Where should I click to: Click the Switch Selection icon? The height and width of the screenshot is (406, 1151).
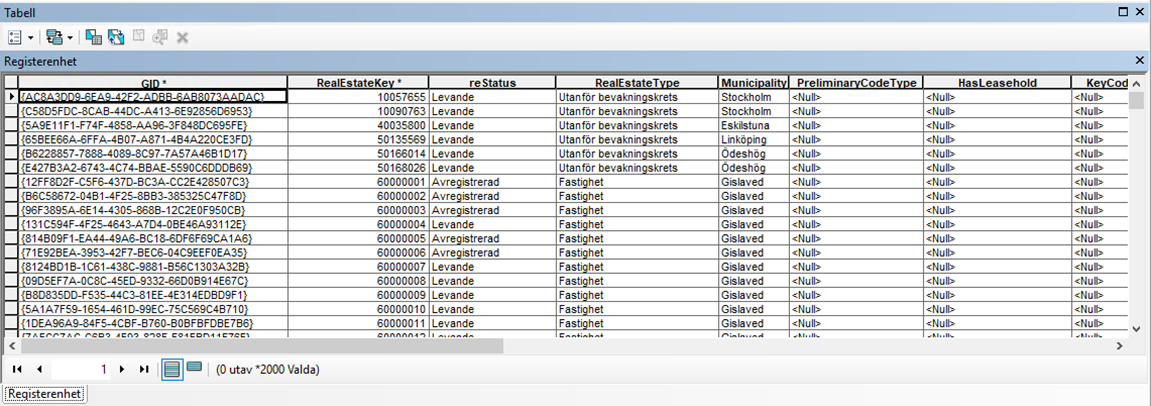[x=116, y=37]
